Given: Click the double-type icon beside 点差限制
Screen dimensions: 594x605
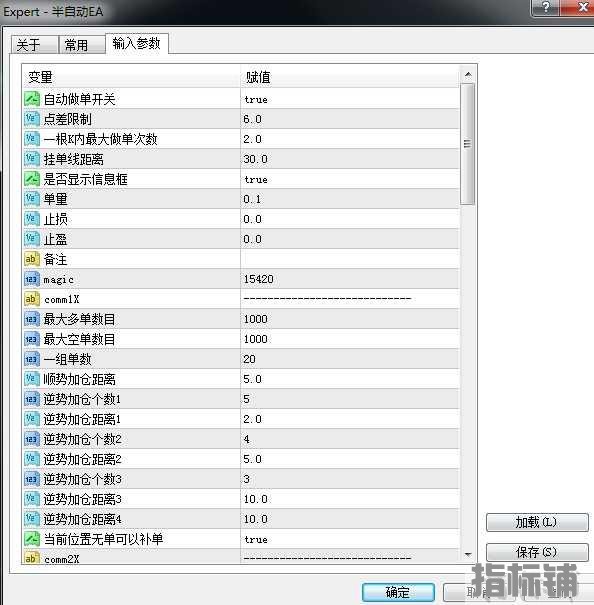Looking at the screenshot, I should (32, 119).
